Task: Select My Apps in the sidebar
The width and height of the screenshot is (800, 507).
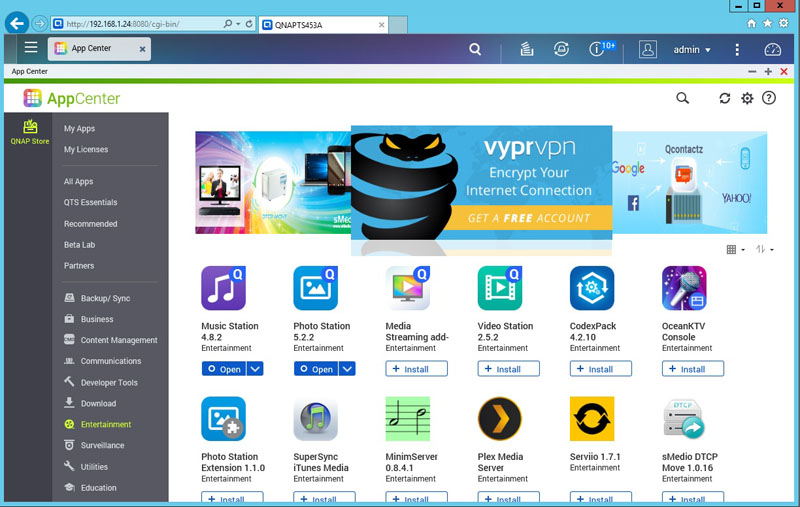Action: 79,129
